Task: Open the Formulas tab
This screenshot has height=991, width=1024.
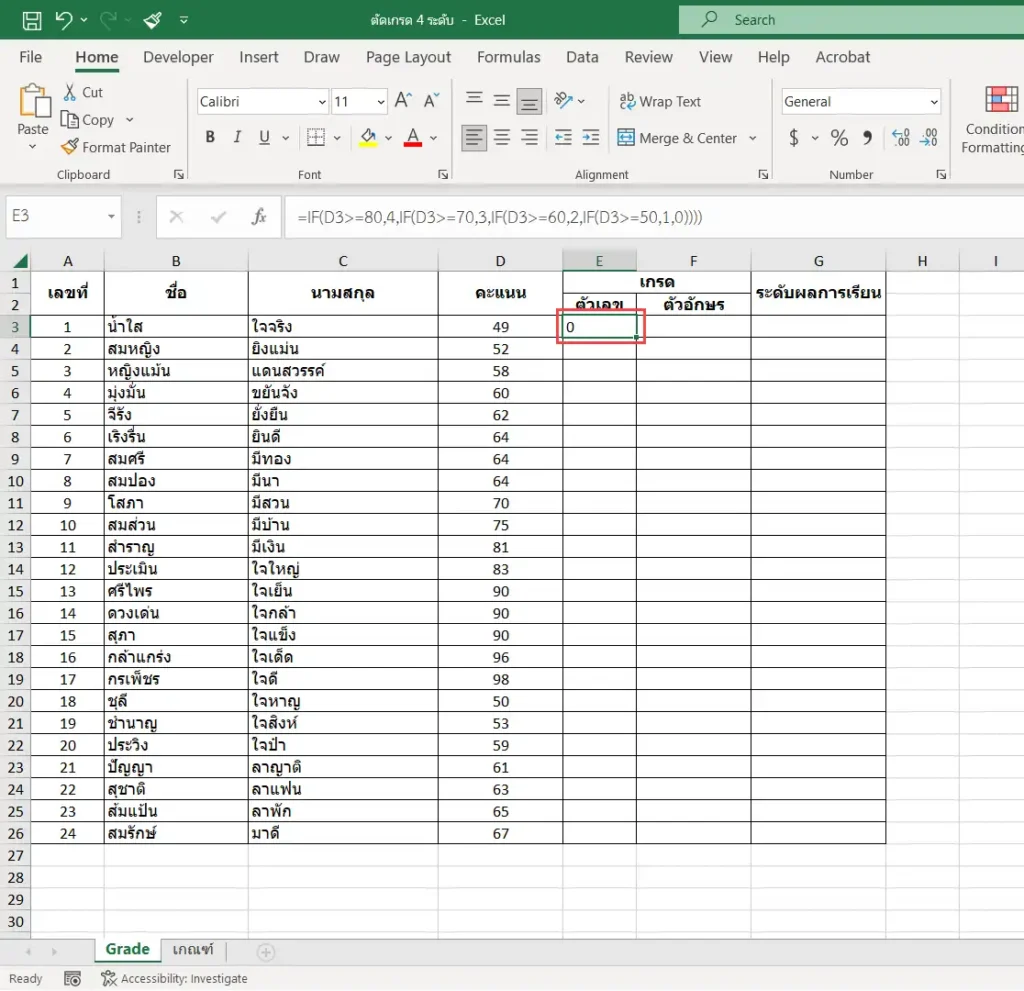Action: 508,57
